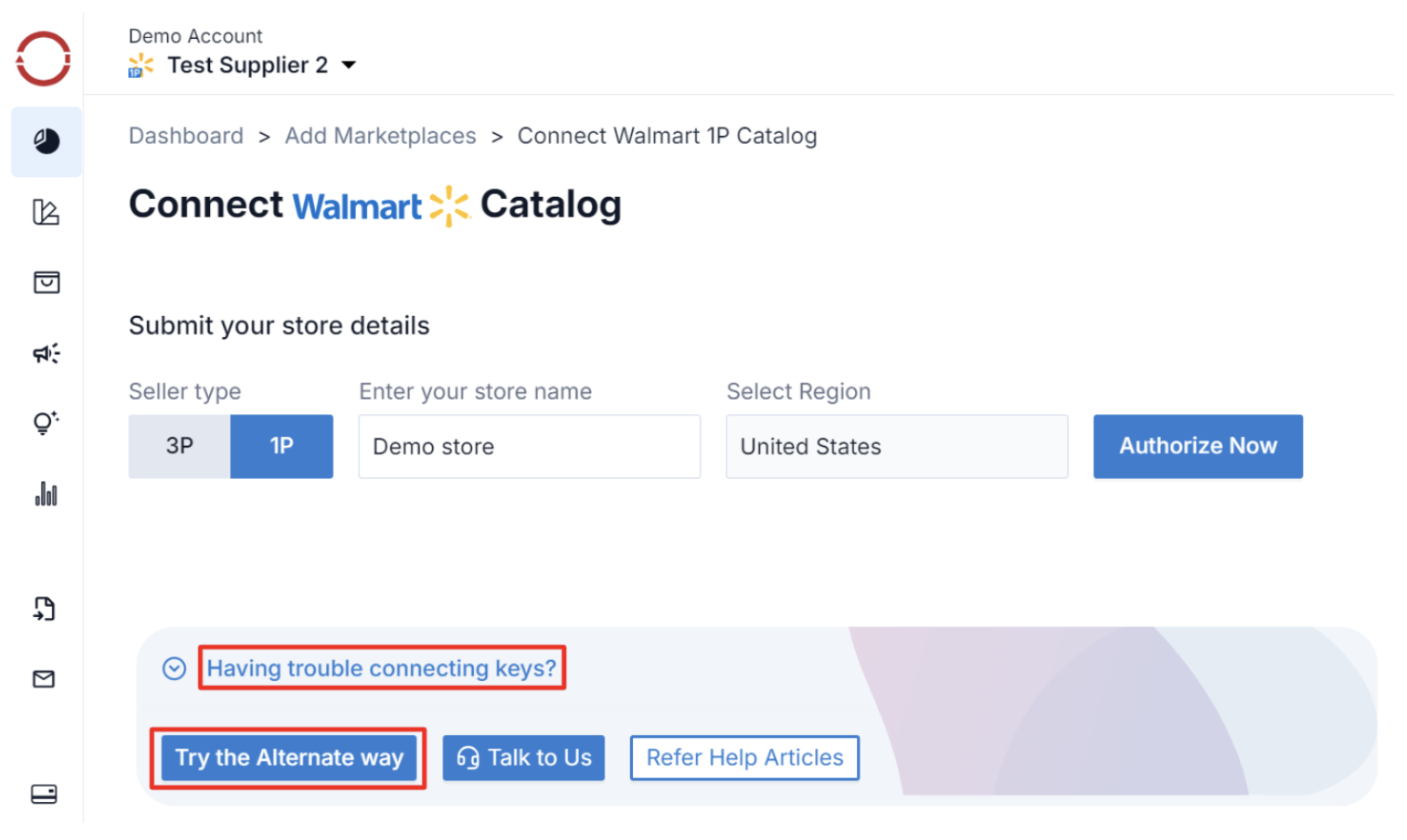This screenshot has width=1407, height=840.
Task: Expand the Test Supplier 2 account dropdown
Action: point(348,65)
